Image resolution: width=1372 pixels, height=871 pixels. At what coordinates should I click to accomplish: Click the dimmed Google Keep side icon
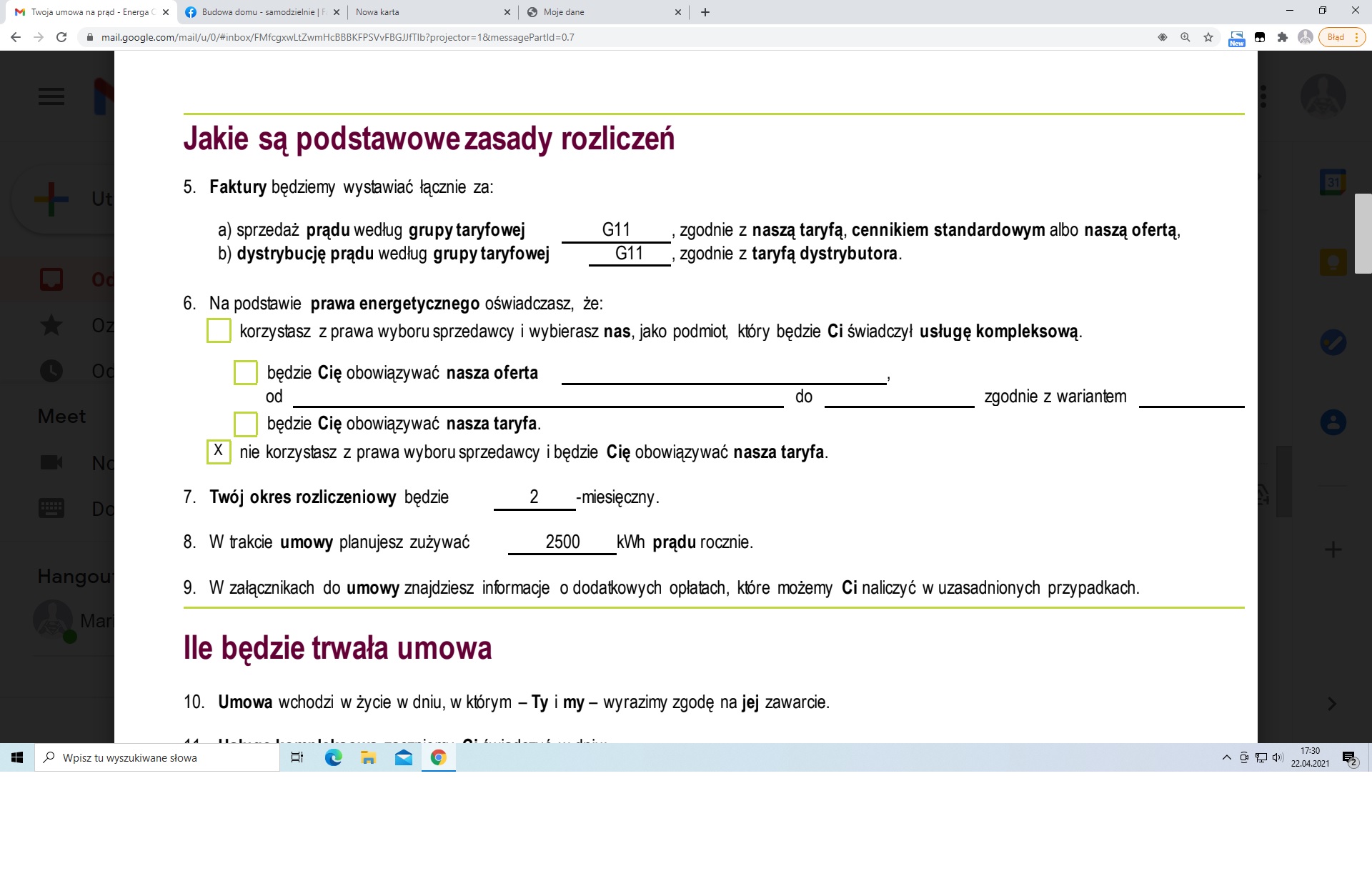1333,263
